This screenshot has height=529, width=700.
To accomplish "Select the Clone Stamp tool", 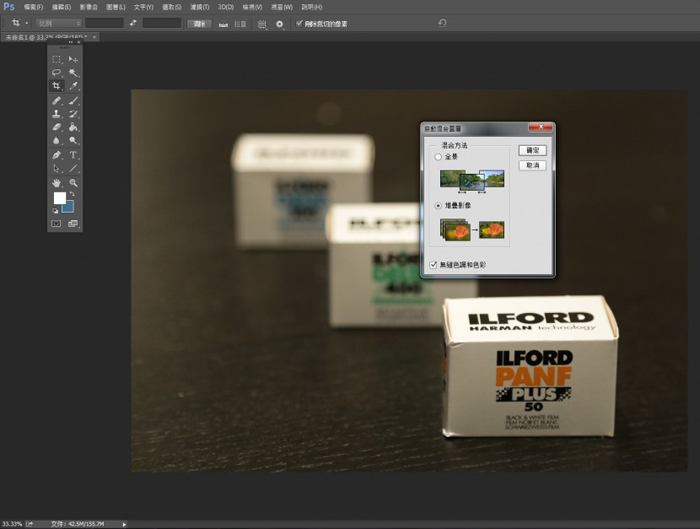I will click(x=56, y=114).
